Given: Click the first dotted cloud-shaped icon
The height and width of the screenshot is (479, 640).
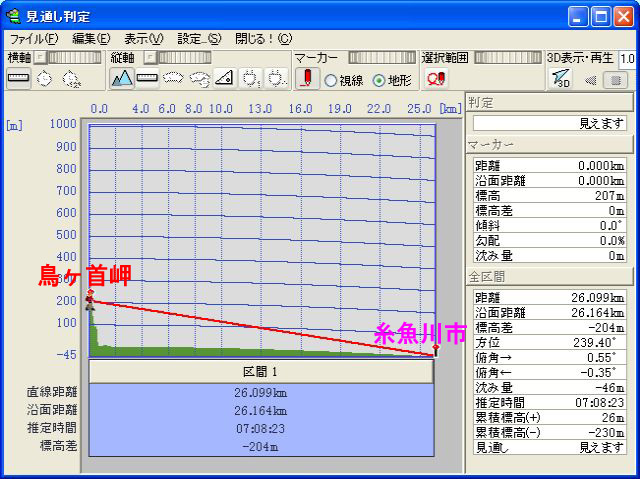Looking at the screenshot, I should 173,78.
